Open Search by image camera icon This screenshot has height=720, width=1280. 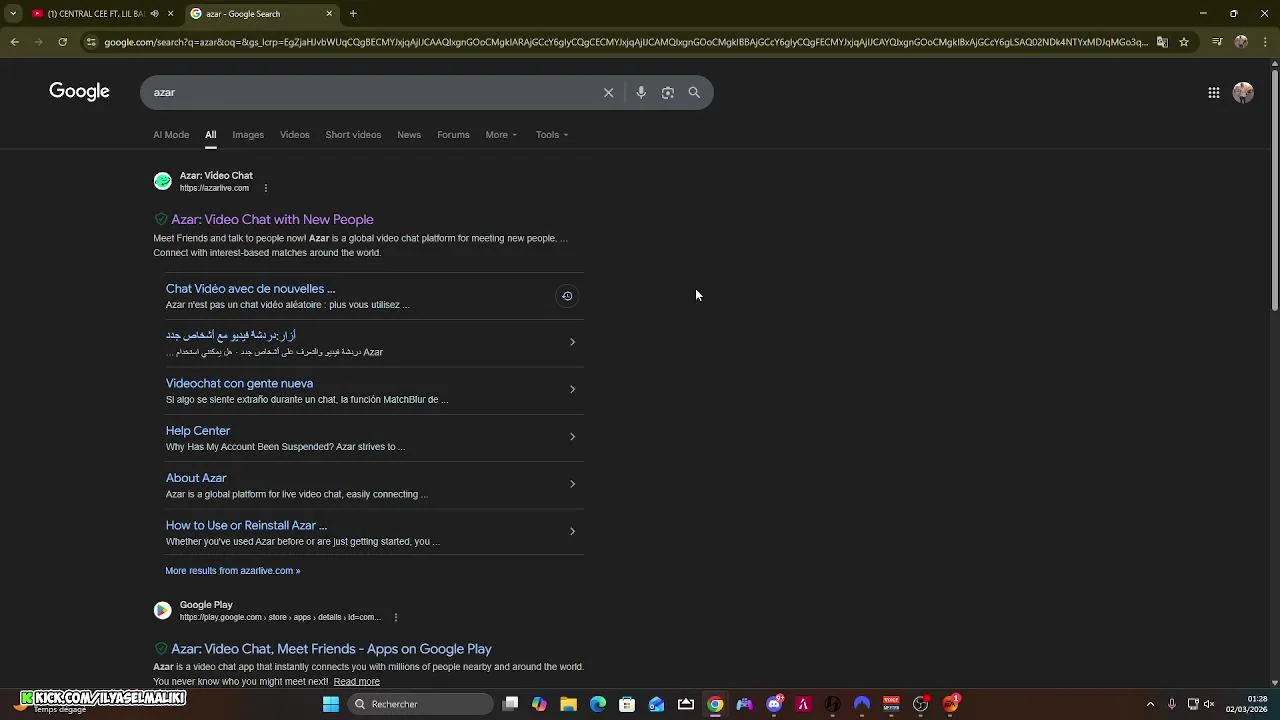tap(668, 92)
